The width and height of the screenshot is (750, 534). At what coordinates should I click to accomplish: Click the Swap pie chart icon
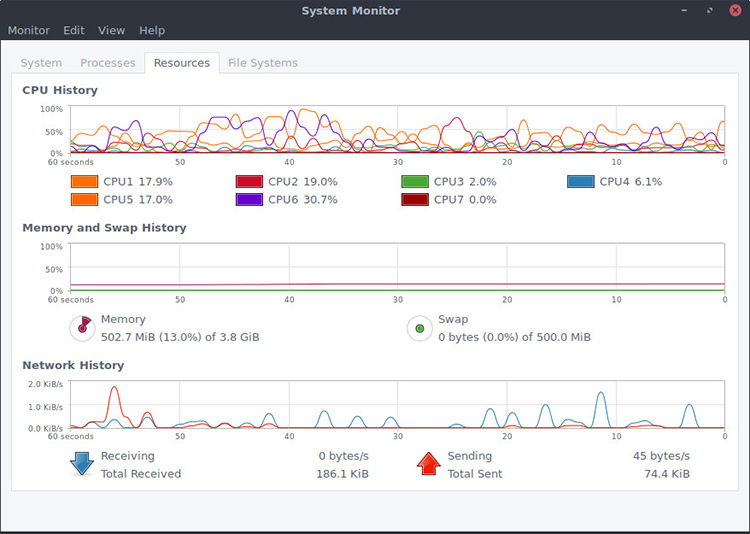click(420, 327)
